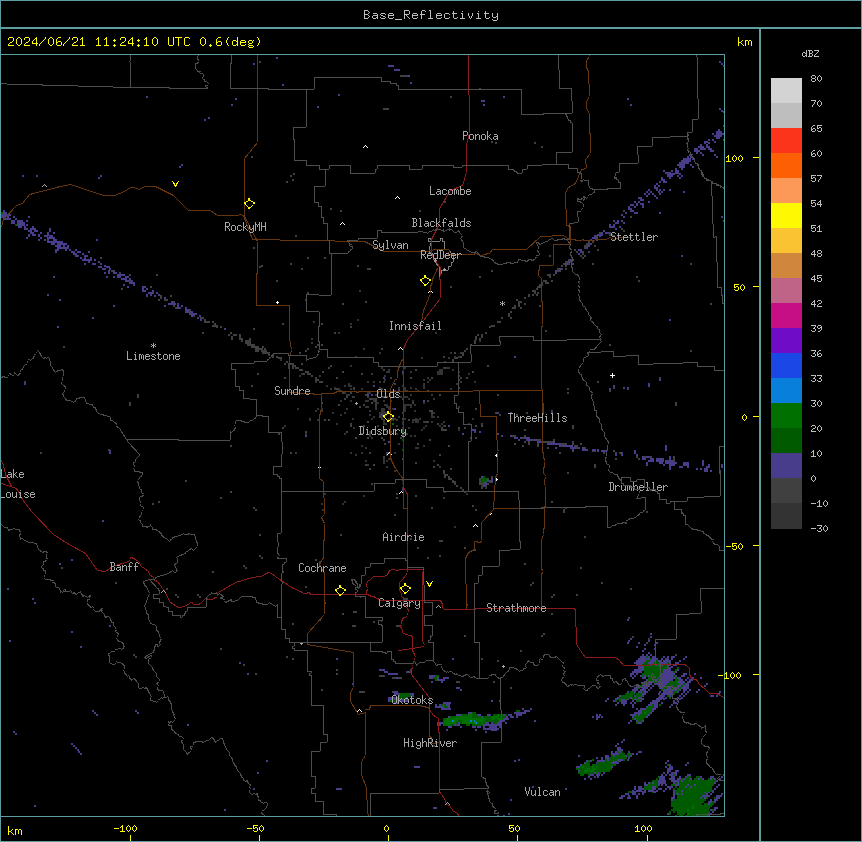This screenshot has height=842, width=862.
Task: Pick the pink 42–45 dBZ legend swatch
Action: (x=786, y=291)
